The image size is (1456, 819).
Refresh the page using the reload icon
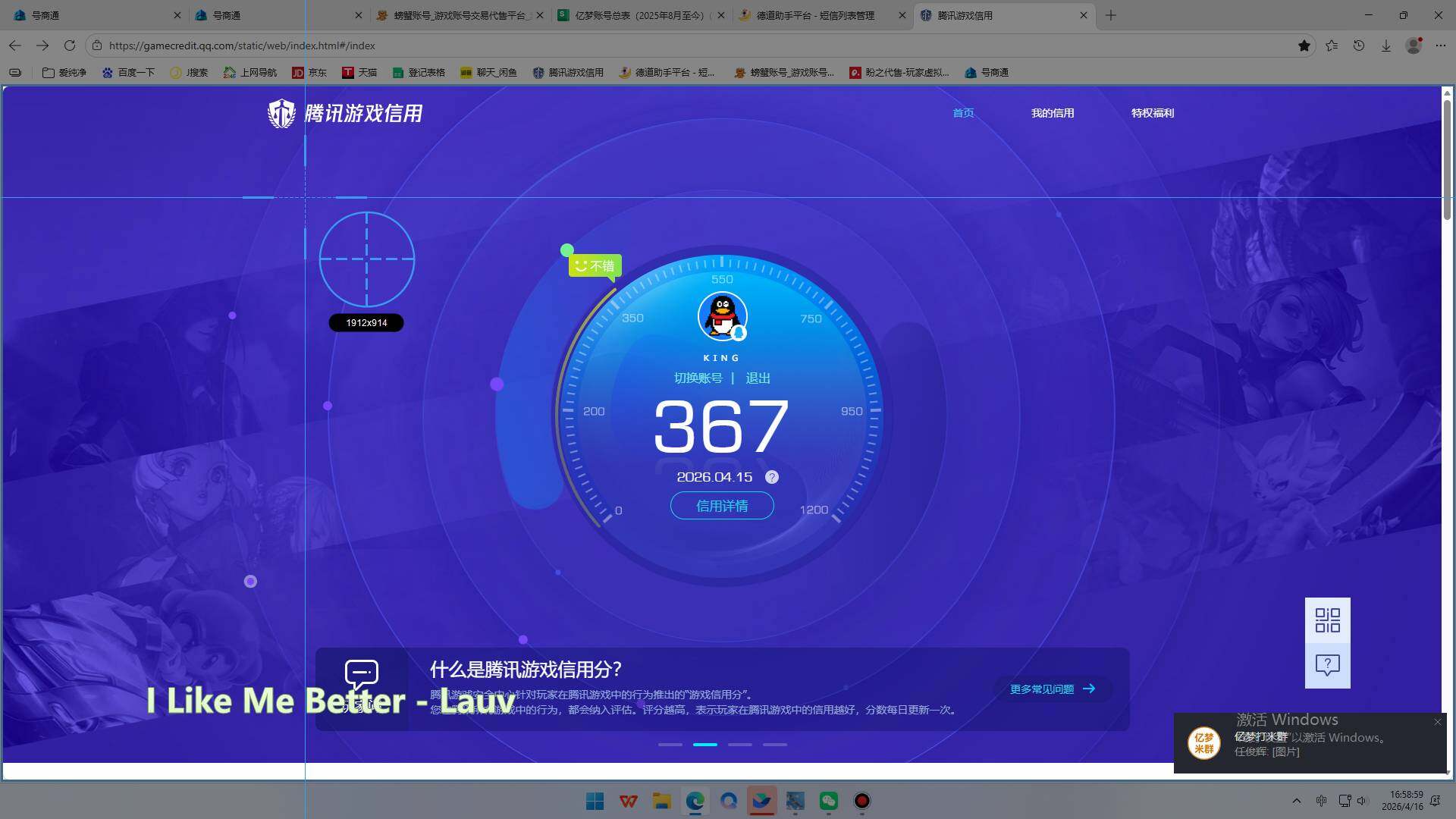point(69,45)
